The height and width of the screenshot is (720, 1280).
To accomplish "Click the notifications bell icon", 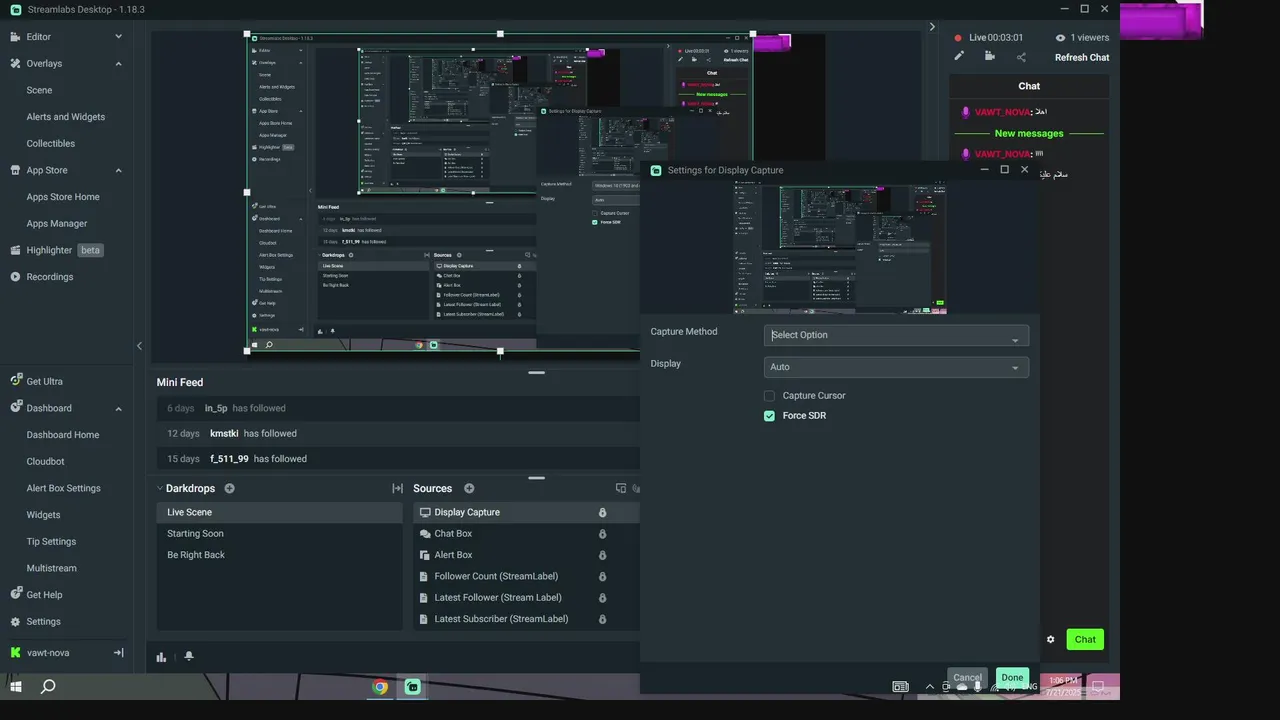I will [x=189, y=657].
